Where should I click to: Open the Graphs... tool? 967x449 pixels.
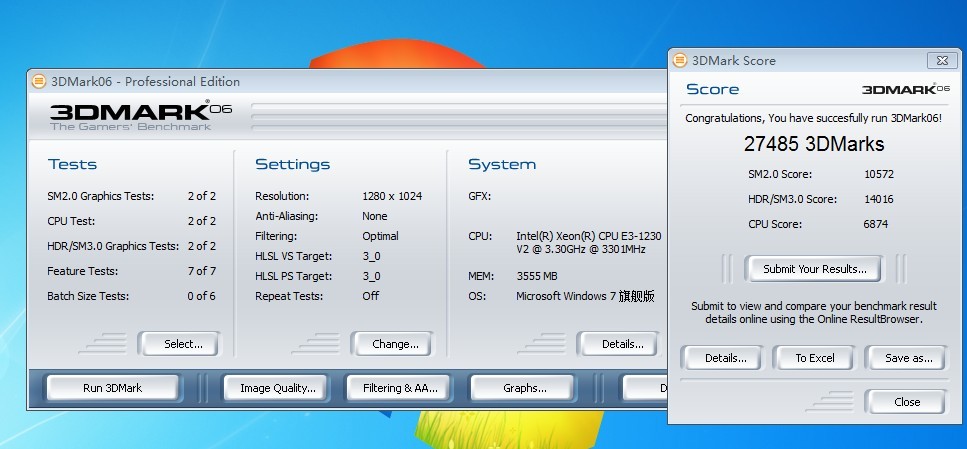click(524, 388)
